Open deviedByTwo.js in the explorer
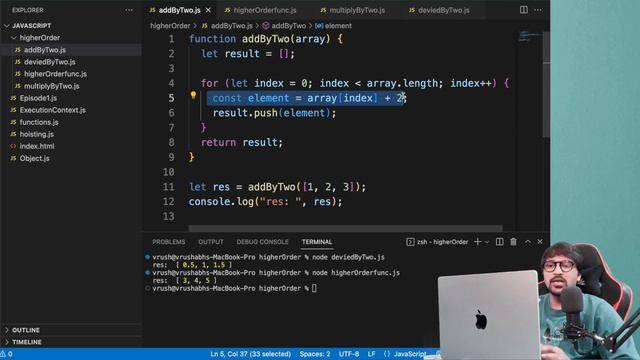Image resolution: width=640 pixels, height=360 pixels. (49, 62)
